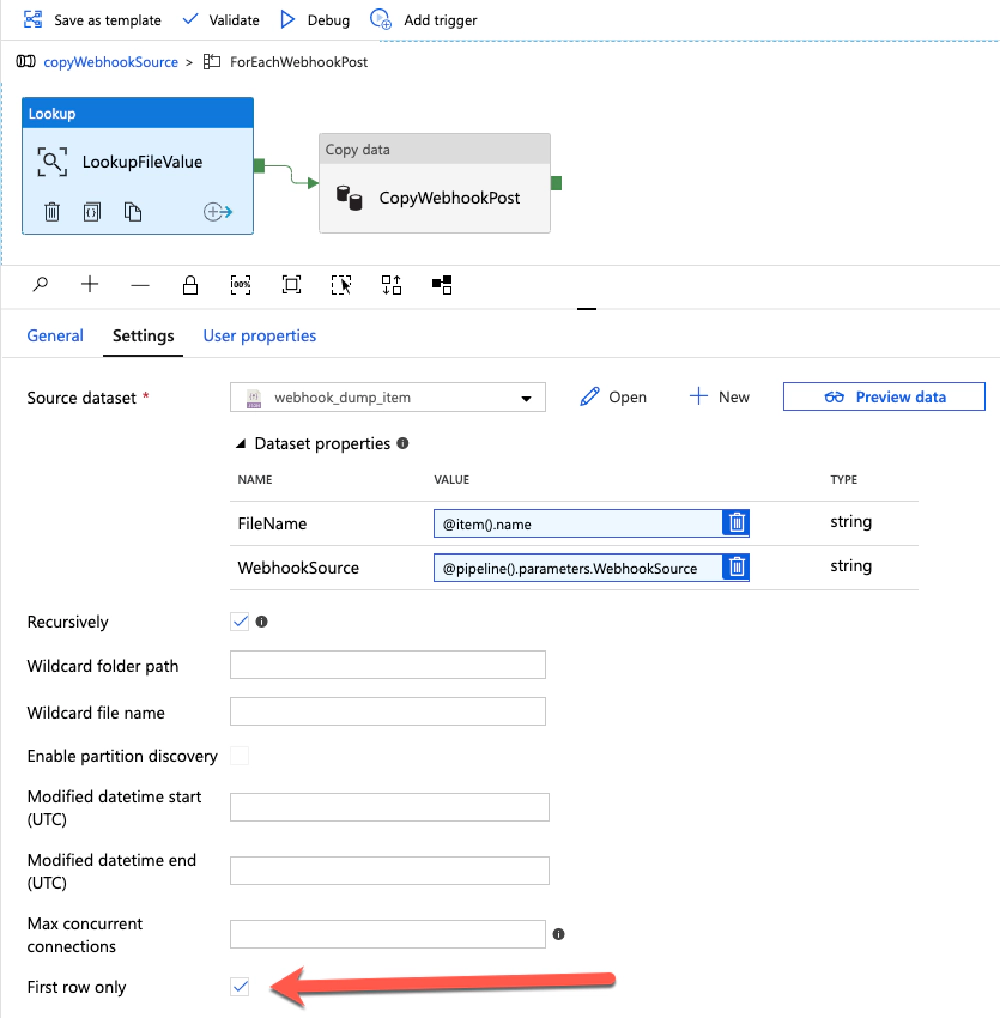The height and width of the screenshot is (1018, 1000).
Task: Lock the pipeline canvas
Action: [x=190, y=284]
